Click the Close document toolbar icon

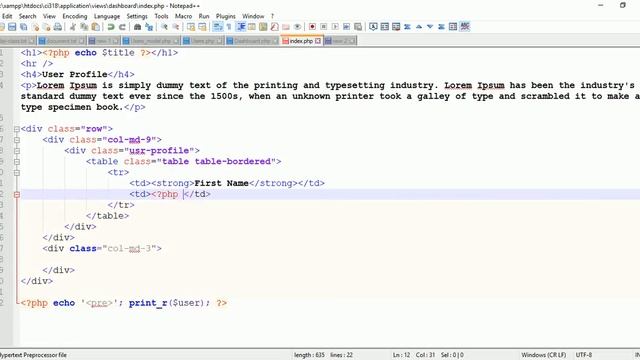click(36, 27)
